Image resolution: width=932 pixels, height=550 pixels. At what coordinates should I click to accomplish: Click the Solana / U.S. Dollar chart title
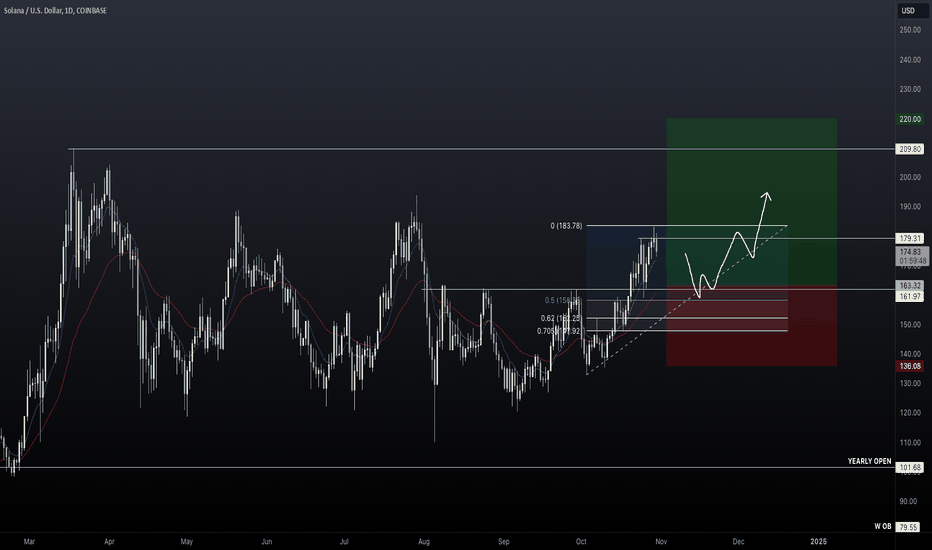(55, 11)
